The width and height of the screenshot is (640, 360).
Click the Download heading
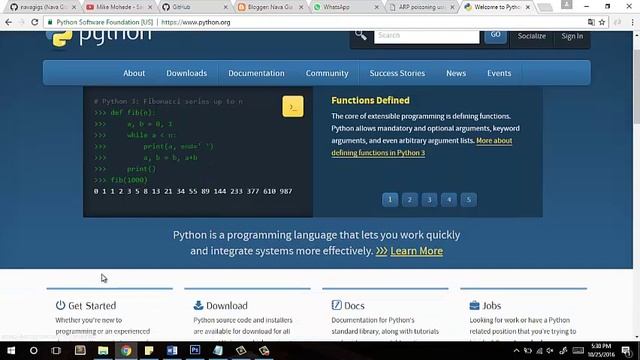pos(227,305)
